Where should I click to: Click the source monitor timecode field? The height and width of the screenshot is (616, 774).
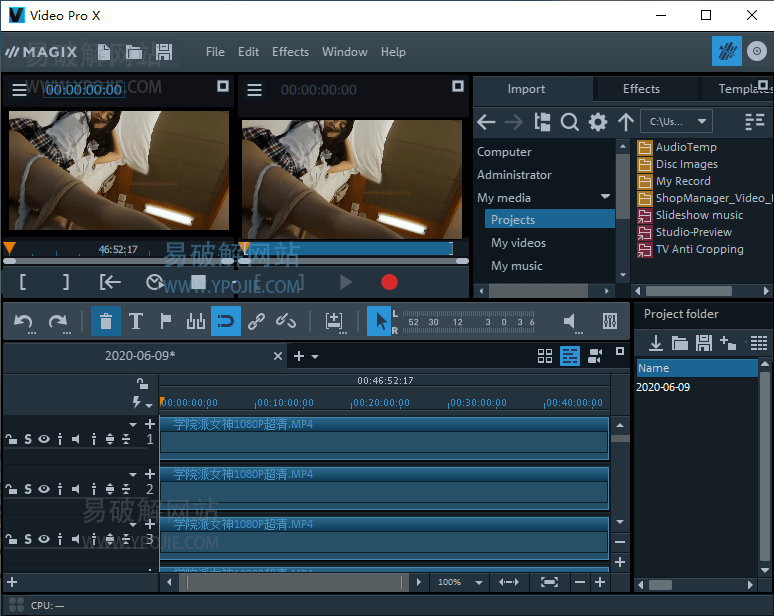[83, 90]
